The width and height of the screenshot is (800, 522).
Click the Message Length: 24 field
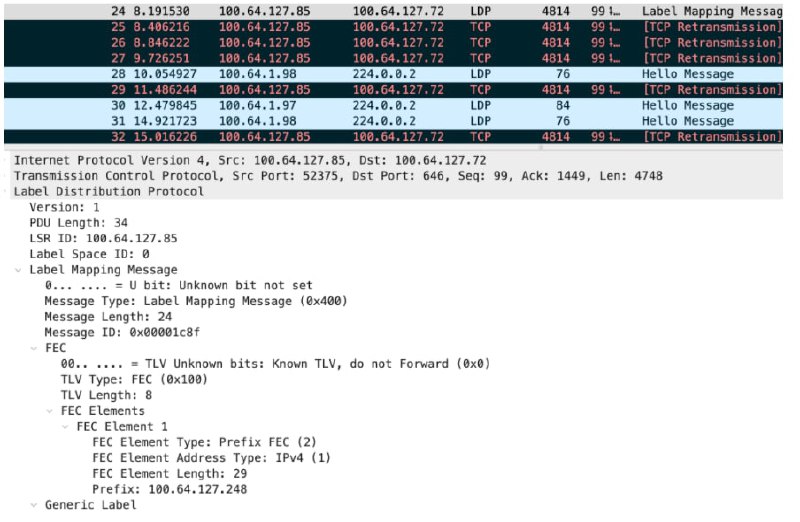pos(108,317)
